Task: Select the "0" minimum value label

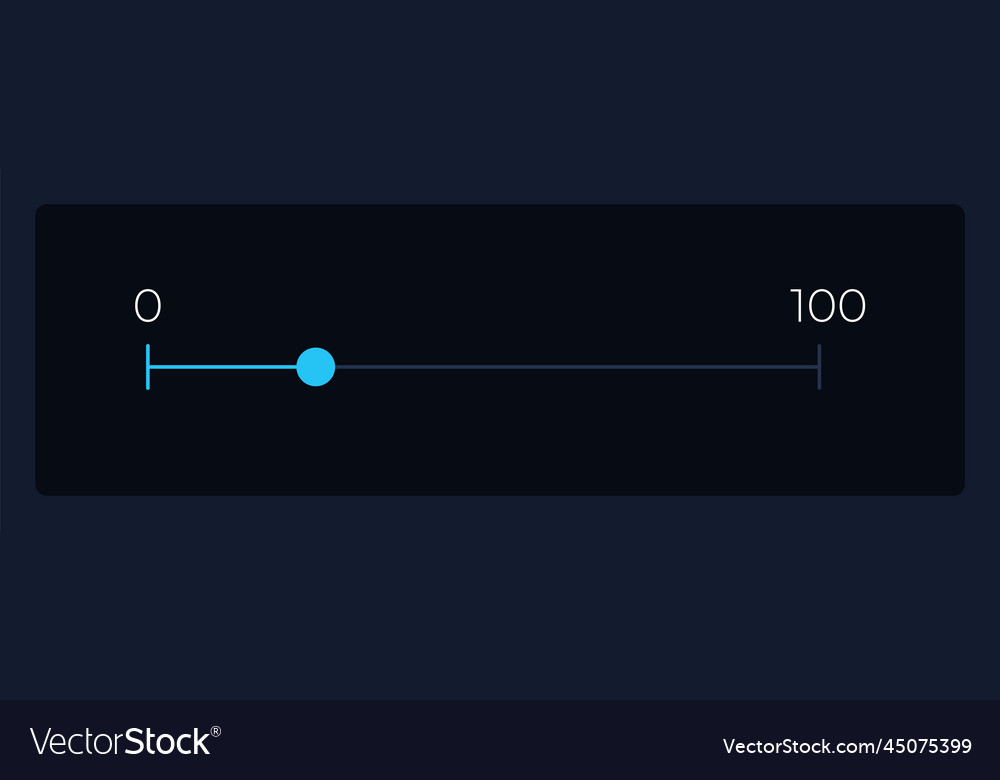Action: [147, 305]
